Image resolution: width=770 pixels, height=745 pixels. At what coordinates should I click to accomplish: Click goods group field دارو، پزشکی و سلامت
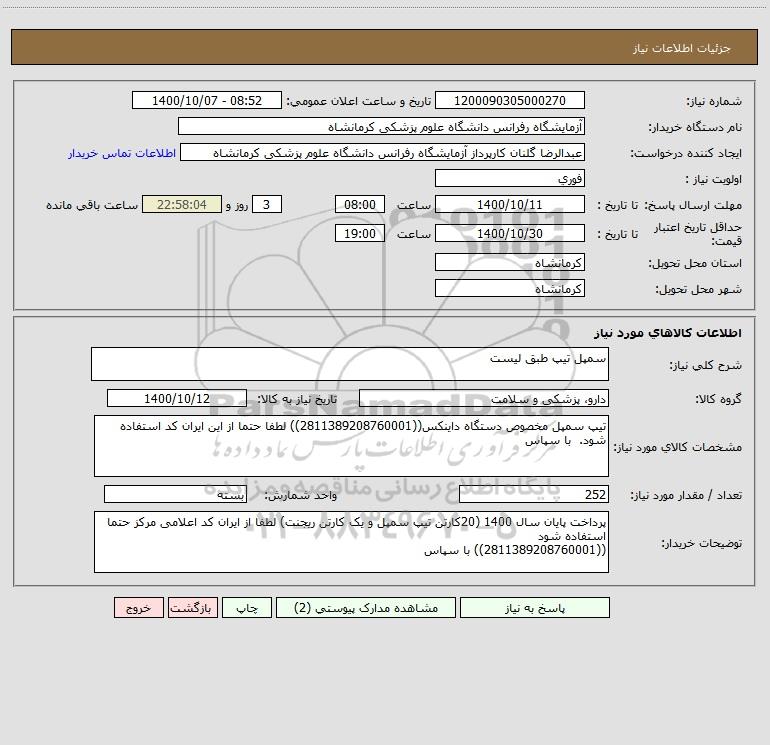[x=484, y=398]
